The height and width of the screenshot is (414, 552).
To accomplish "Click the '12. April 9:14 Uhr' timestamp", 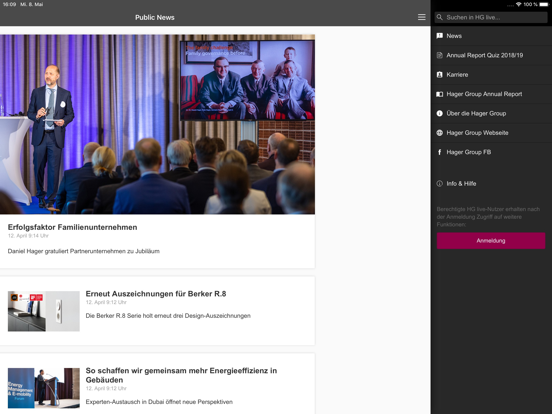I will pyautogui.click(x=28, y=236).
